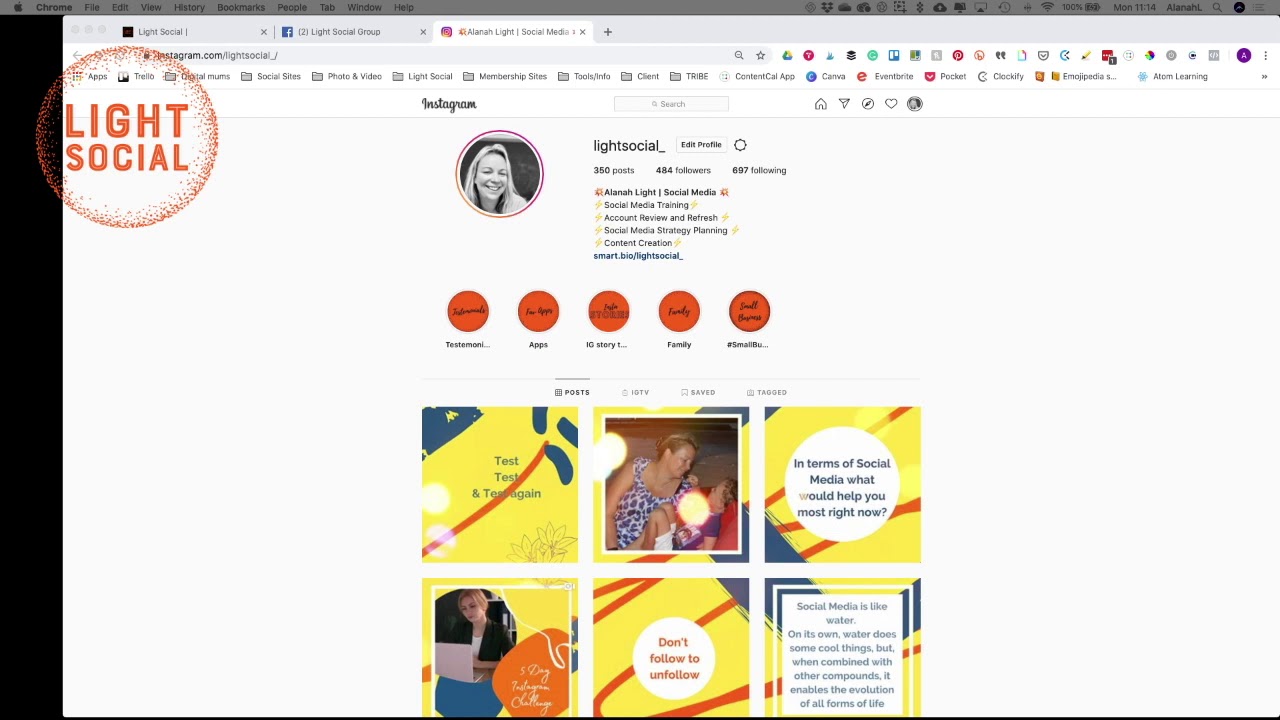The height and width of the screenshot is (720, 1280).
Task: Select the Saved profile tab
Action: (698, 393)
